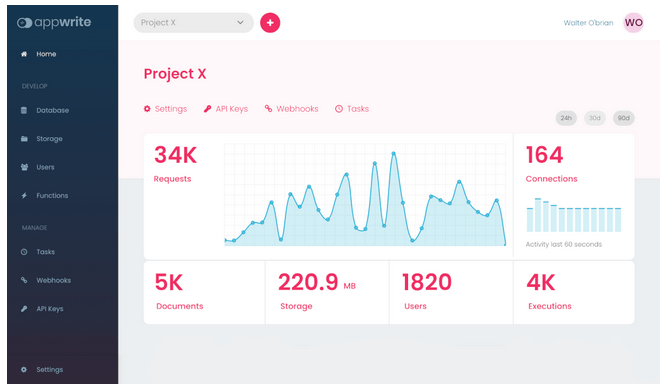Image resolution: width=666 pixels, height=389 pixels.
Task: Click the 1820 Users card
Action: point(451,293)
